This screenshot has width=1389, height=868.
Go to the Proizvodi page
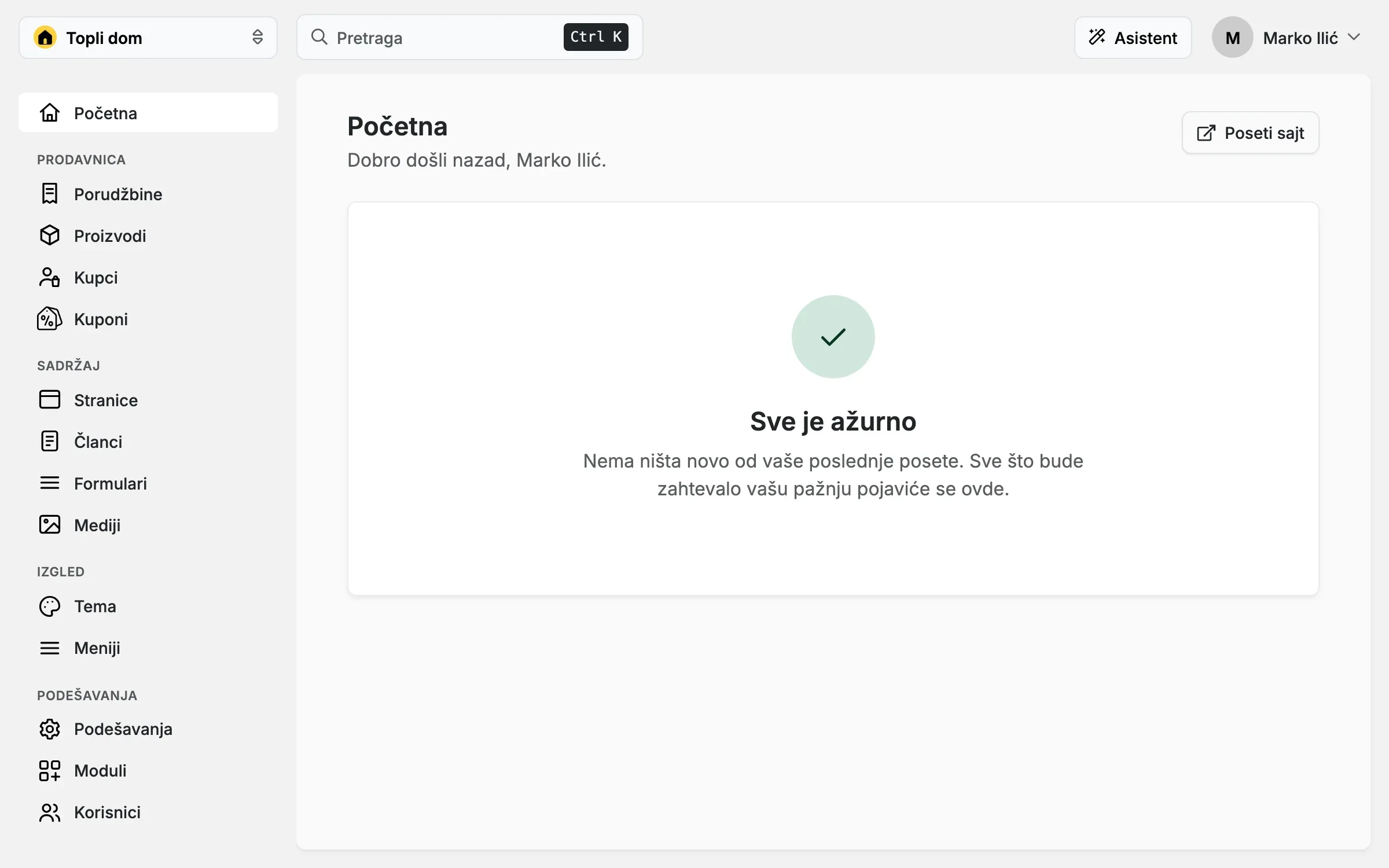pyautogui.click(x=148, y=236)
